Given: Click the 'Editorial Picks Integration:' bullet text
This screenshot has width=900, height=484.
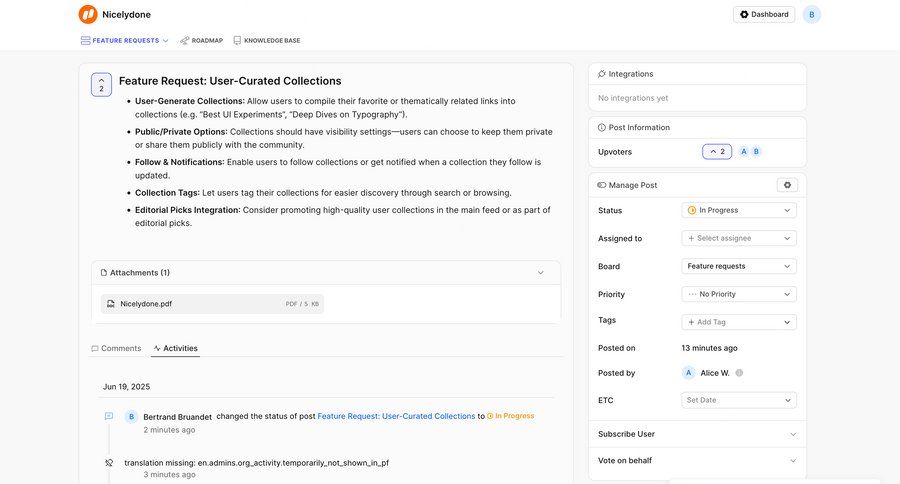Looking at the screenshot, I should [x=188, y=210].
